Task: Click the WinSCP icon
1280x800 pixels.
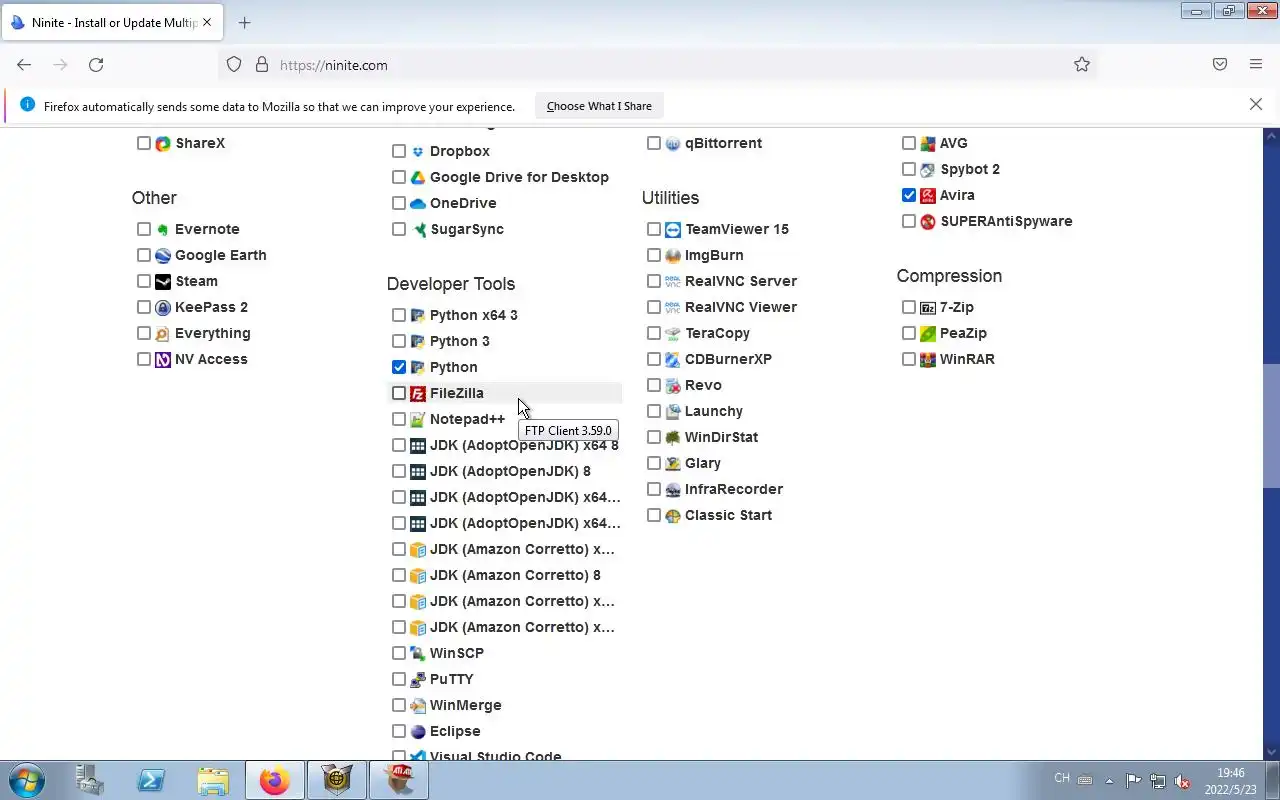Action: coord(418,653)
